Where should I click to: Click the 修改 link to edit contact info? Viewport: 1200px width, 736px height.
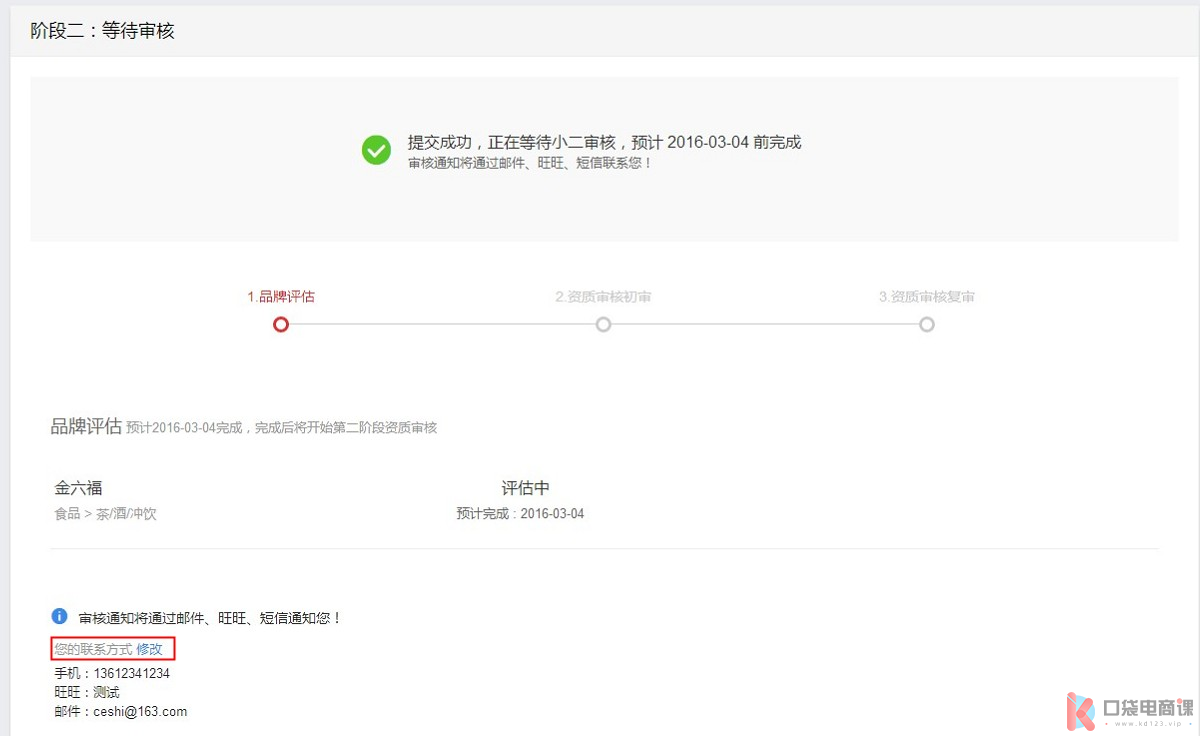[x=149, y=649]
